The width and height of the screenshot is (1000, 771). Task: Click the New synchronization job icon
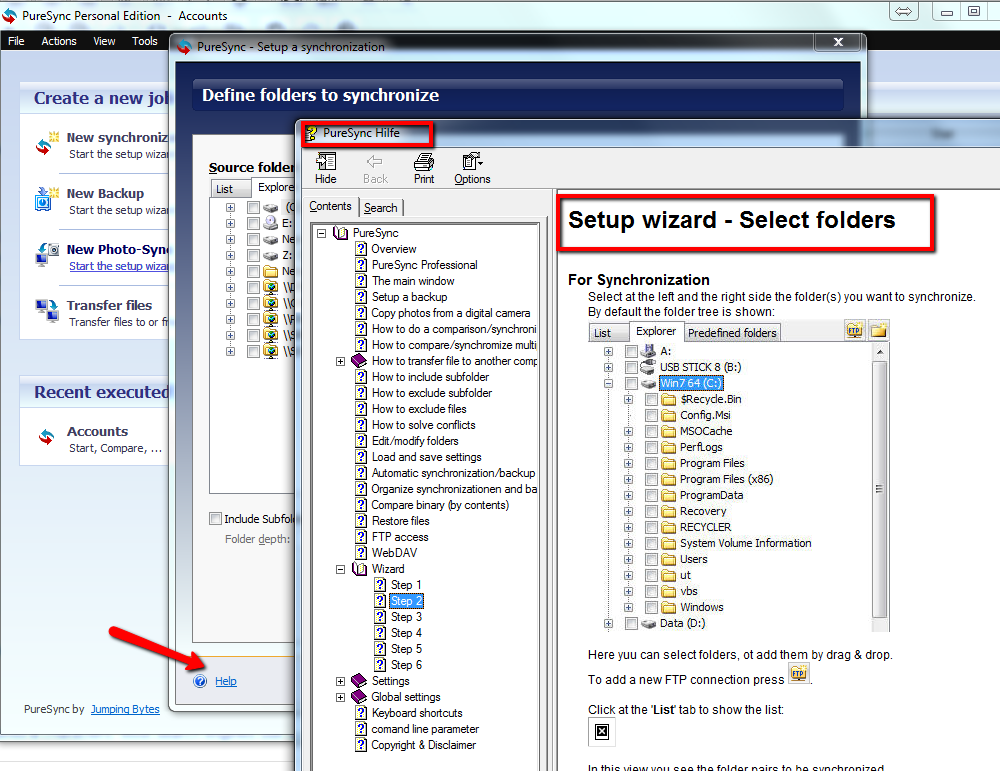(x=47, y=145)
